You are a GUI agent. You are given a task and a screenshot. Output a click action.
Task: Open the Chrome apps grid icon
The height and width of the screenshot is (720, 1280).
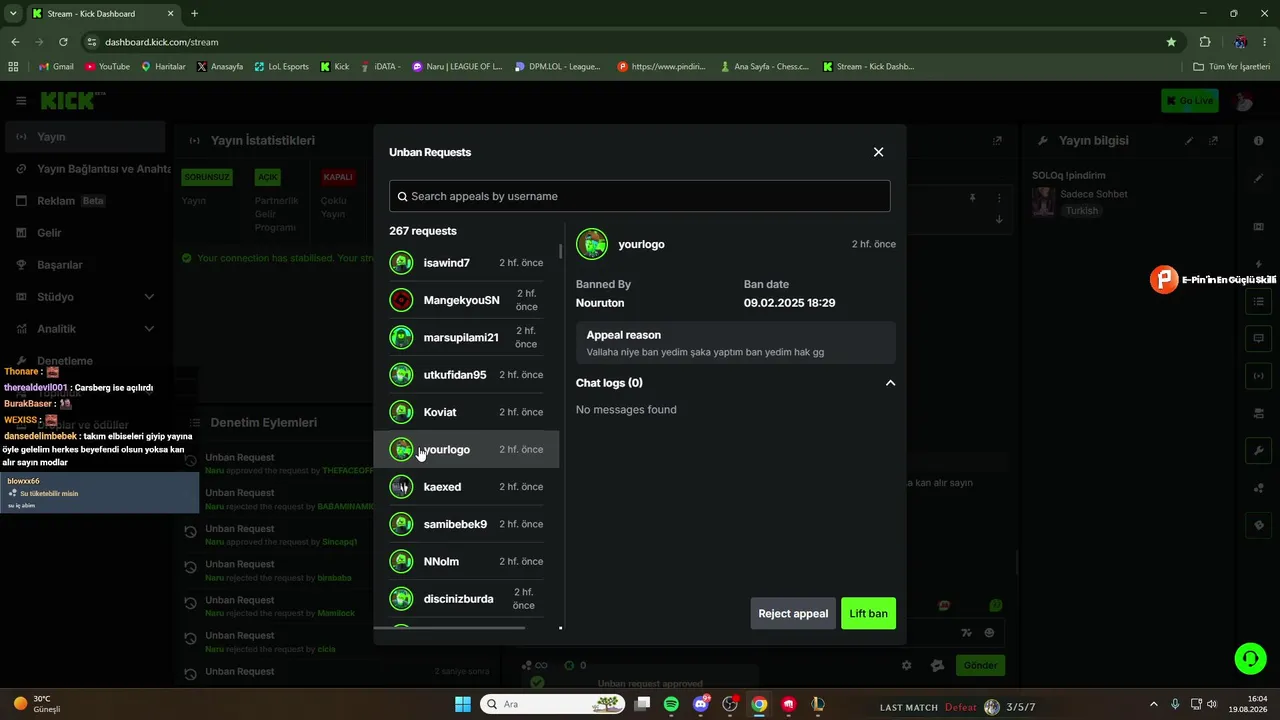pos(13,67)
